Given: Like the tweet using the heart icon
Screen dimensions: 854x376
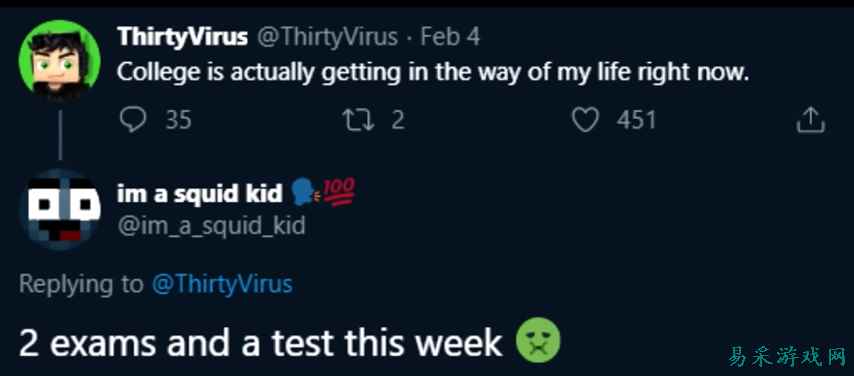Looking at the screenshot, I should click(585, 120).
